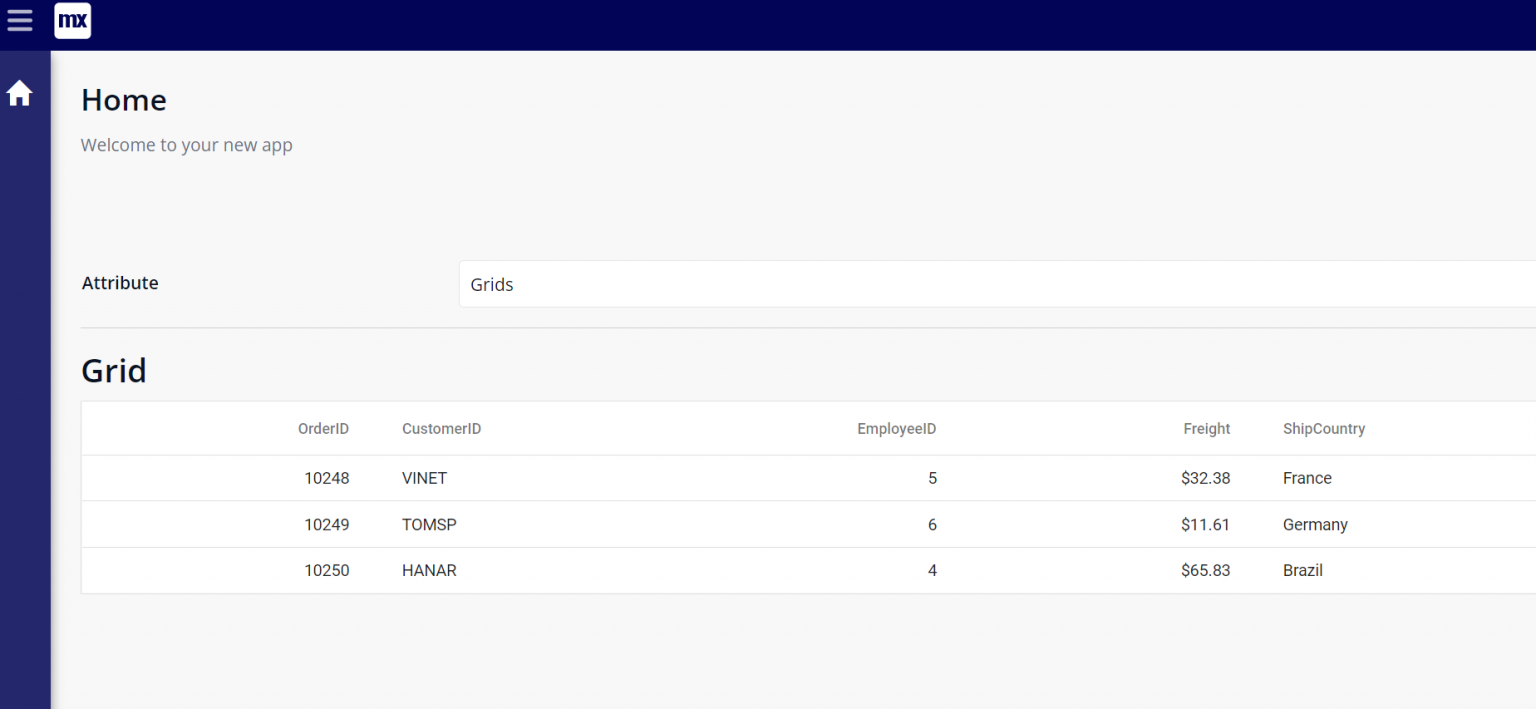This screenshot has width=1536, height=709.
Task: Click the HANAR customer cell
Action: coord(429,570)
